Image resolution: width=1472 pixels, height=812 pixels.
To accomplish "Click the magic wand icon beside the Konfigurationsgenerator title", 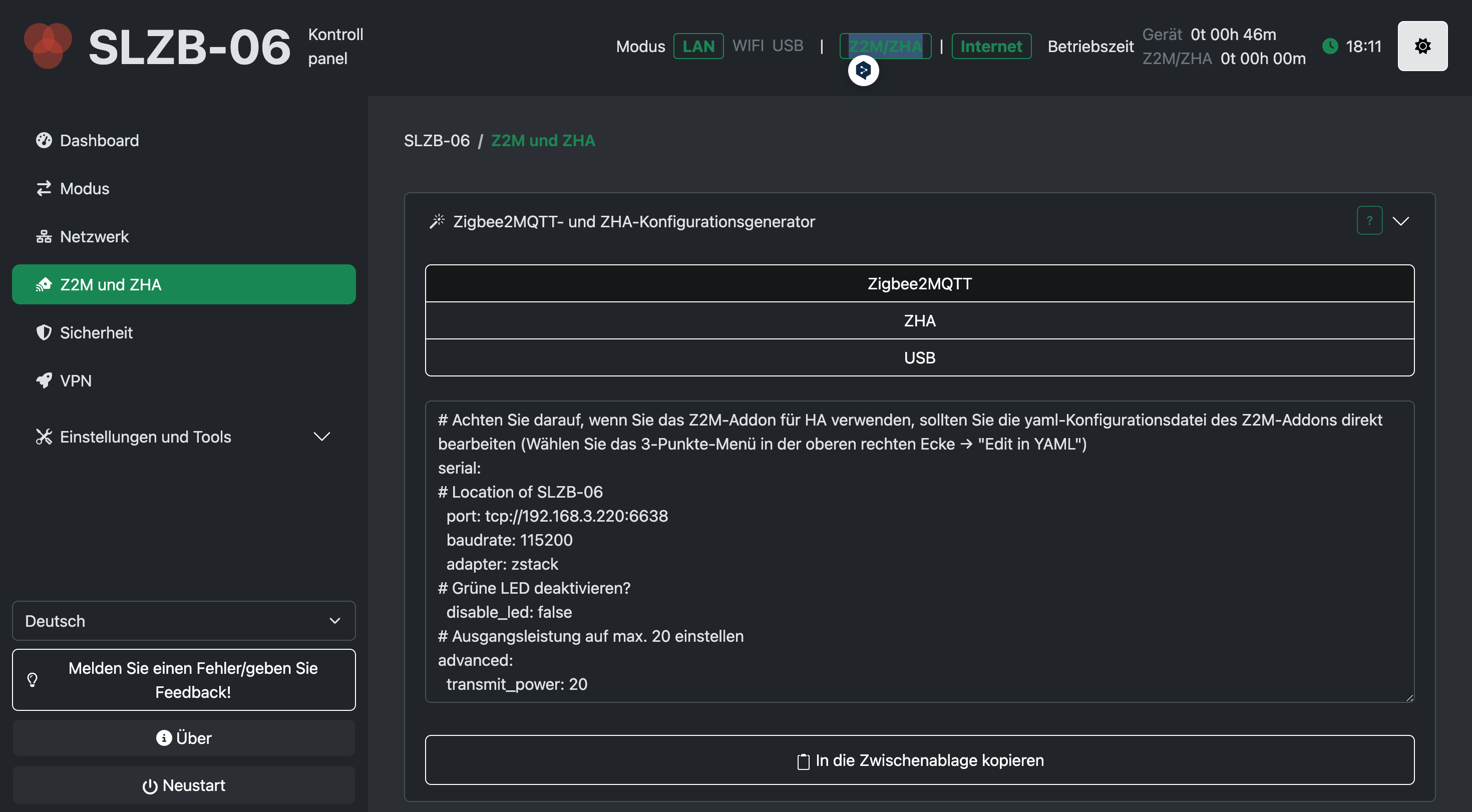I will (x=437, y=221).
